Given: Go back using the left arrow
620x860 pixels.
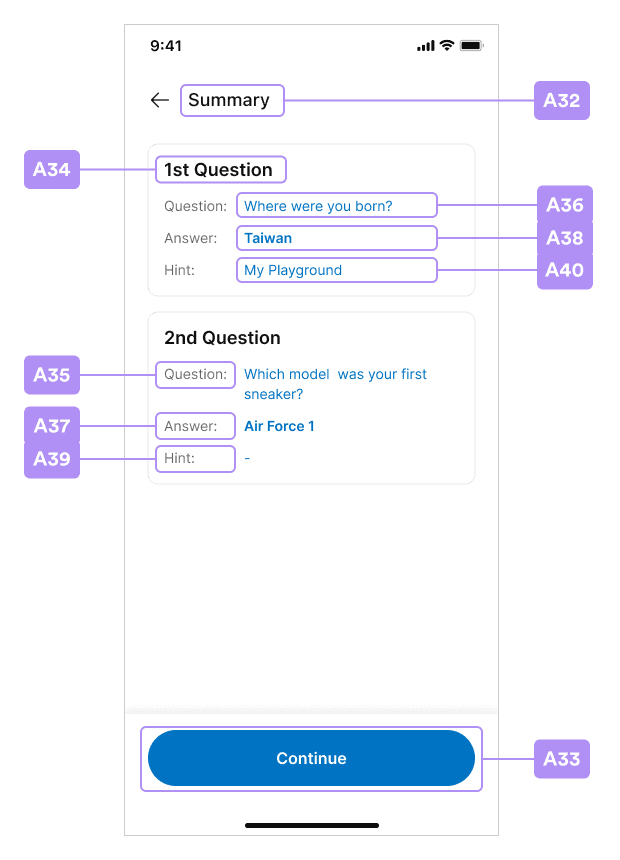Looking at the screenshot, I should point(160,100).
